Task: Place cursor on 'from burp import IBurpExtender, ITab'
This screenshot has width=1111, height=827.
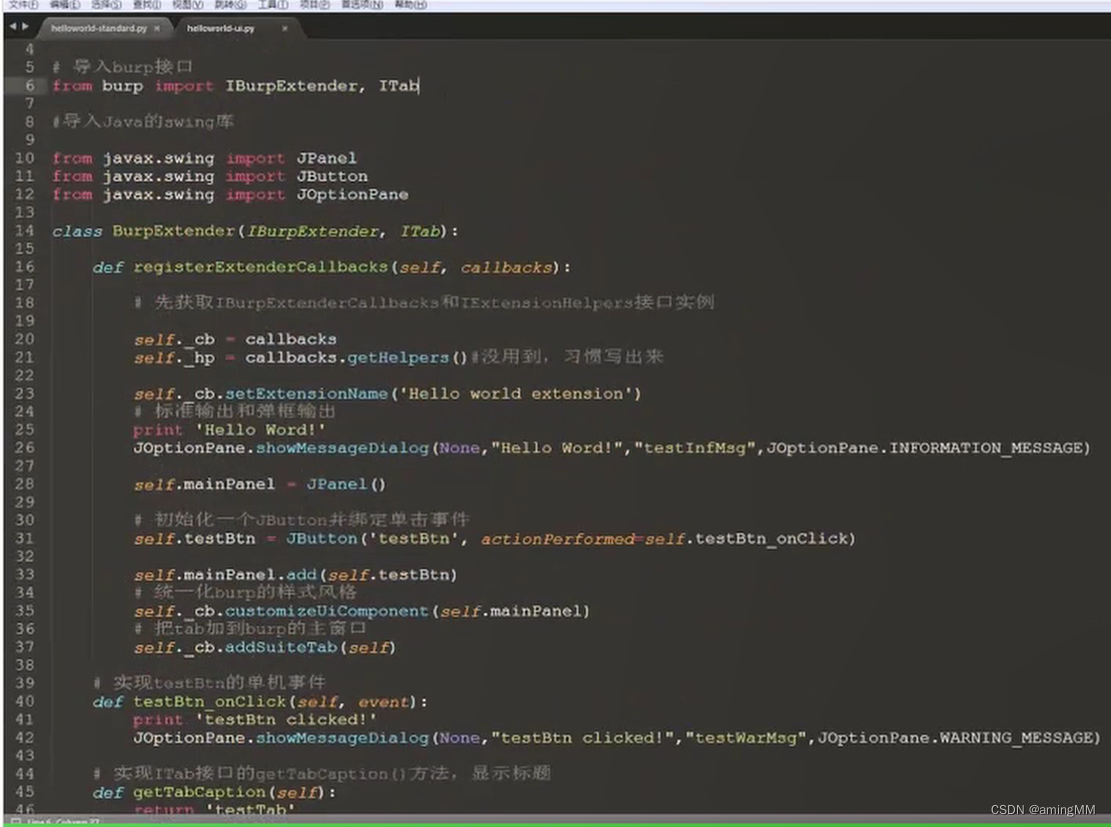Action: pyautogui.click(x=235, y=86)
